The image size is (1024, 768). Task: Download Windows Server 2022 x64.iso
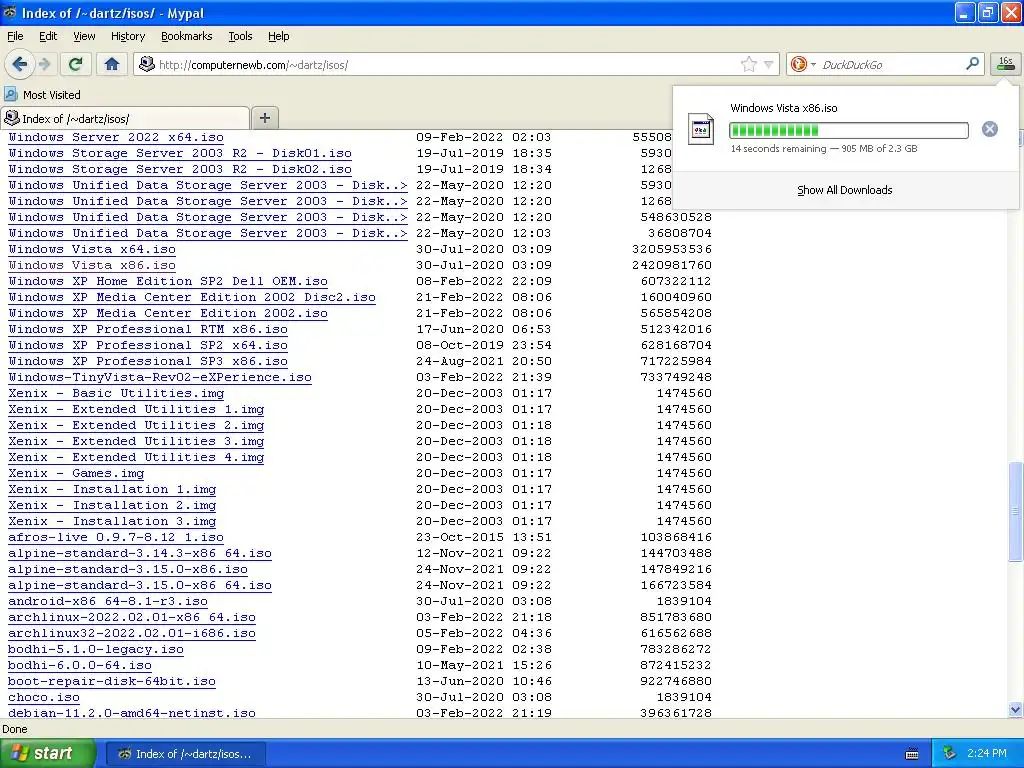(116, 137)
